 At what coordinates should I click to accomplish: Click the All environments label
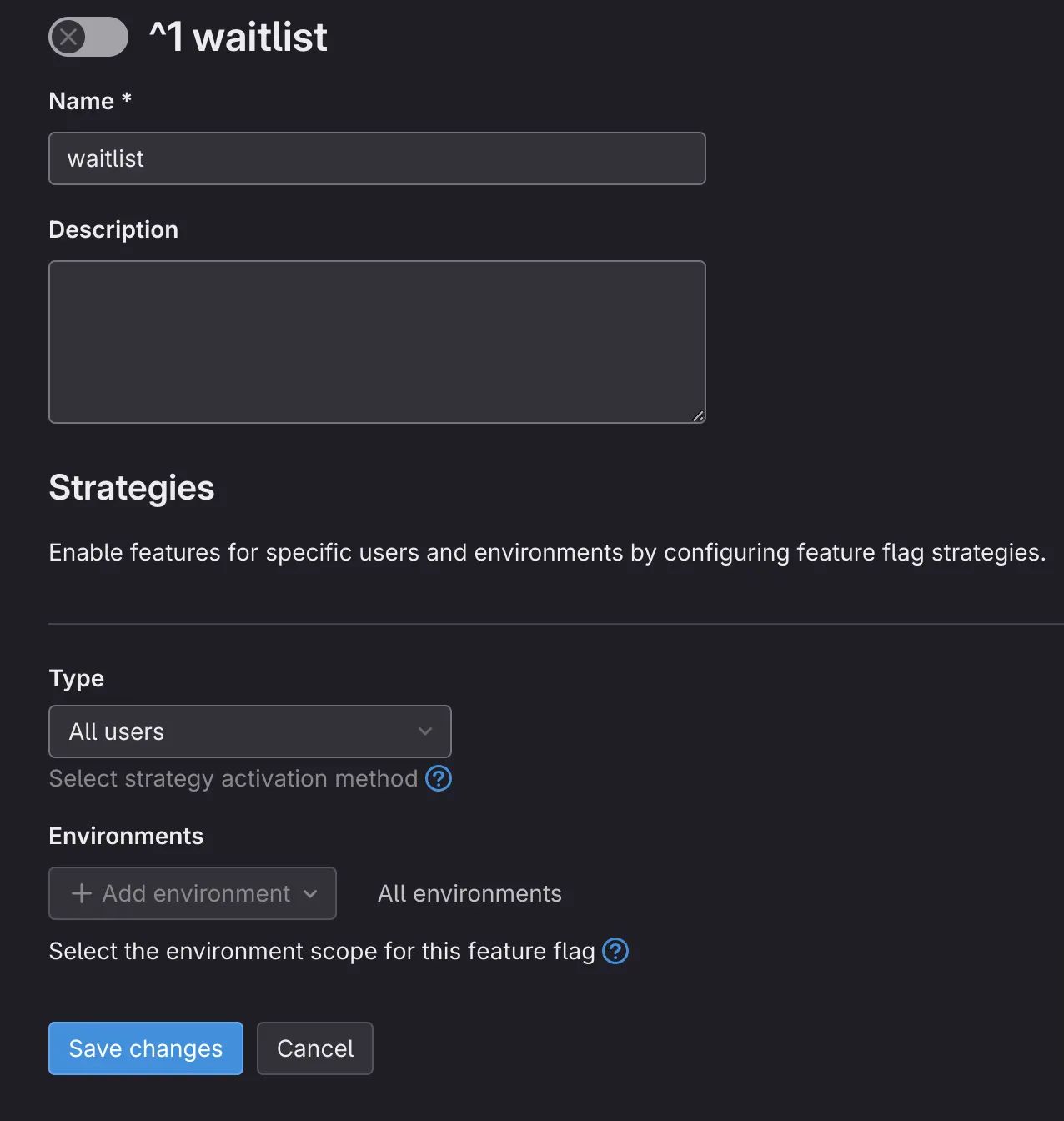[x=469, y=893]
